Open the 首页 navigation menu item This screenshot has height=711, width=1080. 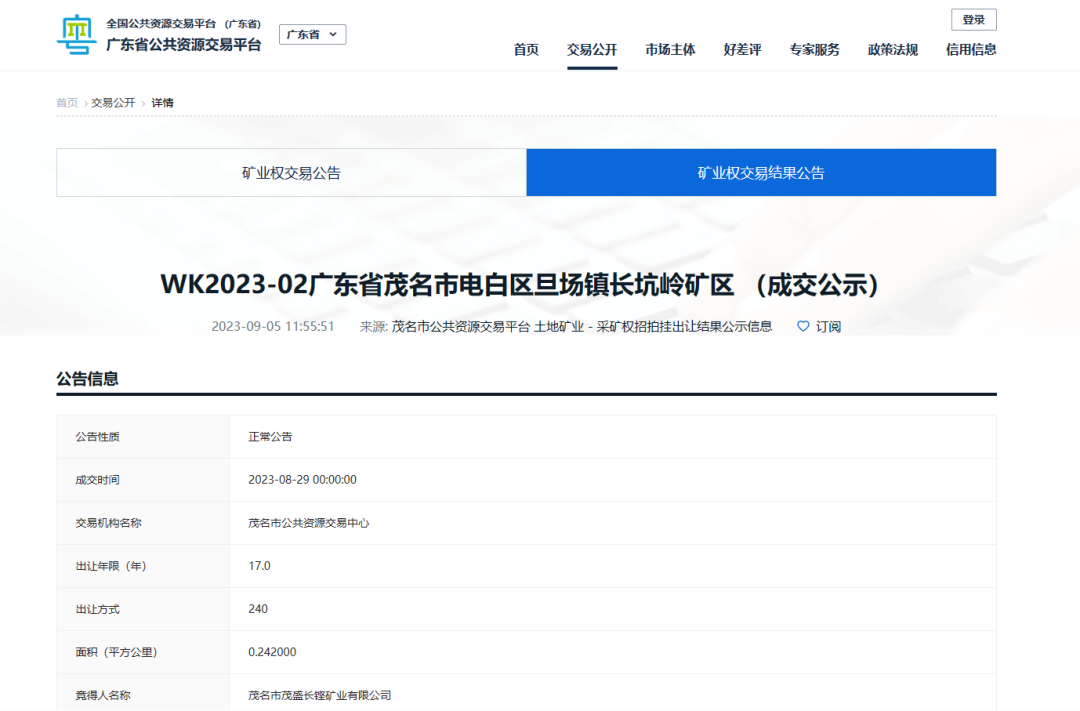526,50
